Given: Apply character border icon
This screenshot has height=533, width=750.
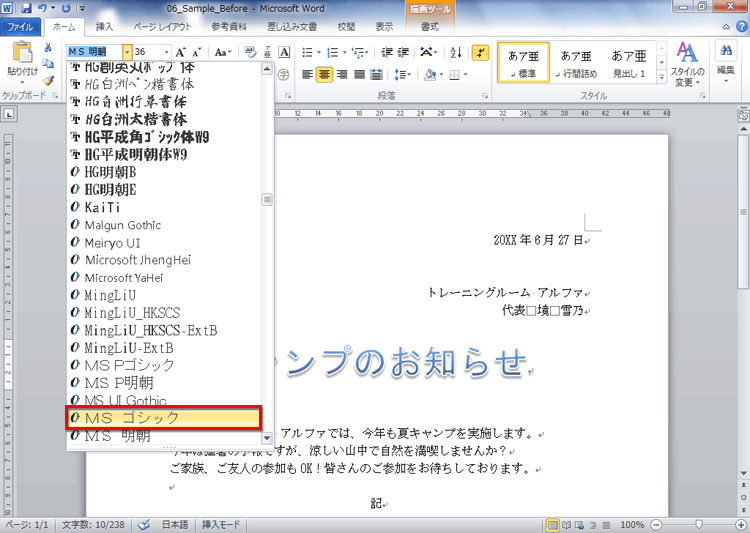Looking at the screenshot, I should (x=284, y=52).
